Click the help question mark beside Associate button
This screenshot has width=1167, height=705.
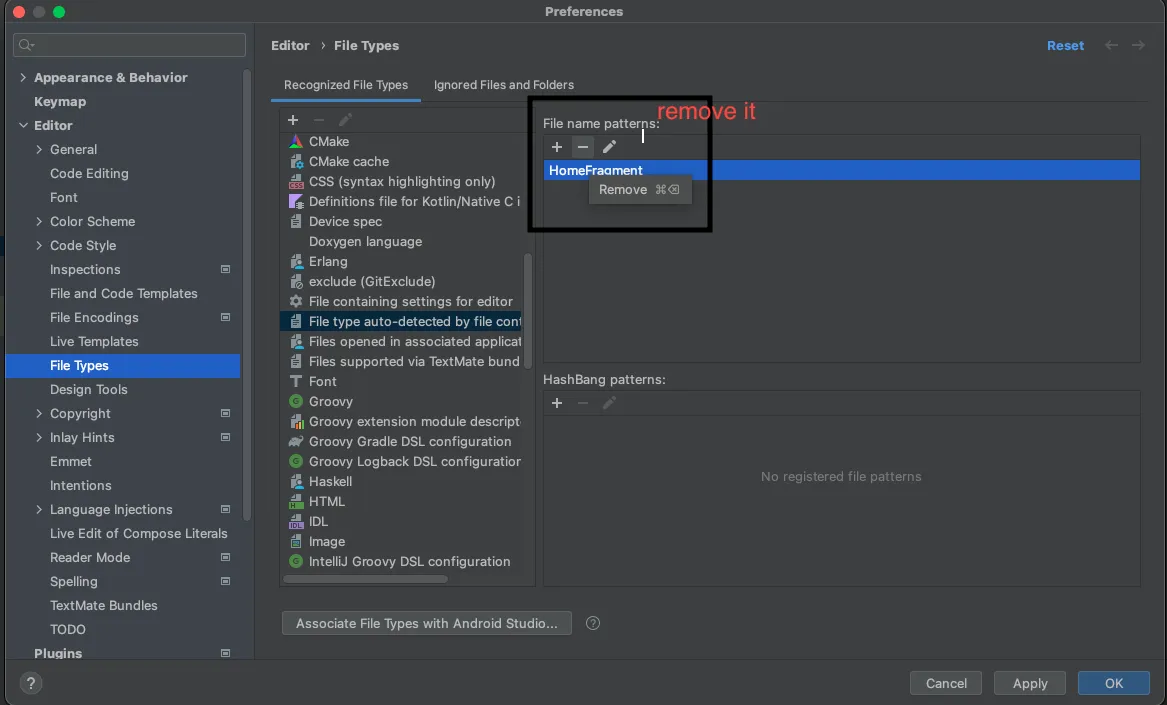click(x=593, y=623)
